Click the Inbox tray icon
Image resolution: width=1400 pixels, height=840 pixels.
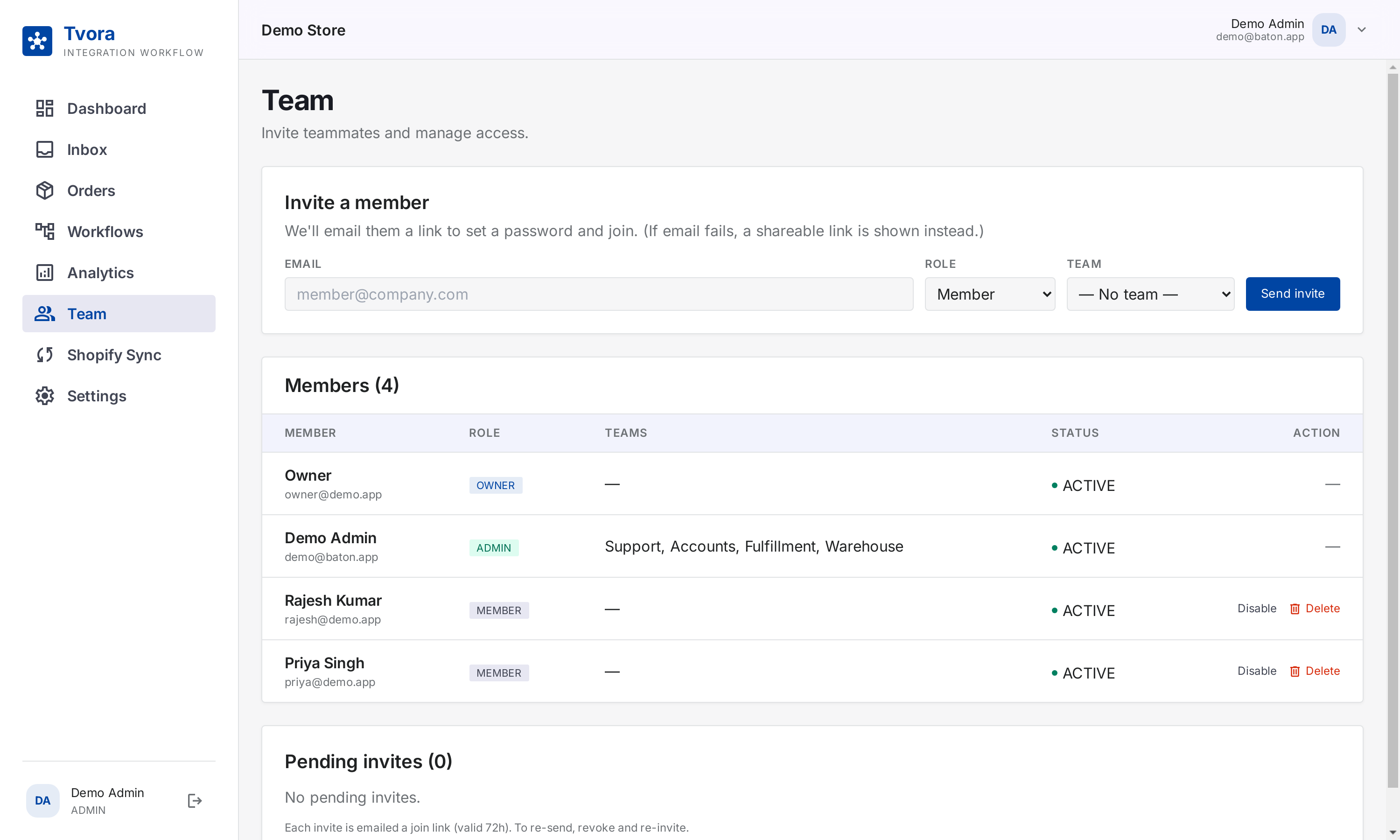point(45,149)
